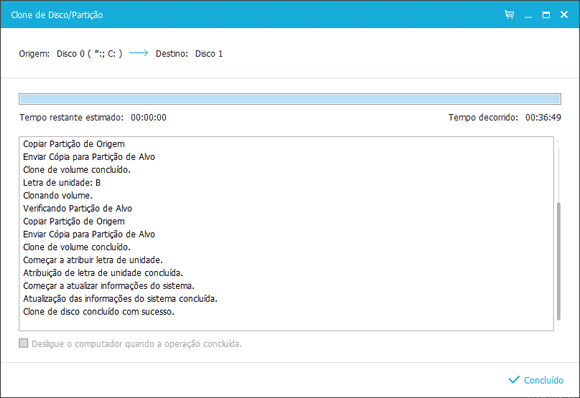Click the window title 'Clone de Disco/Partição'
This screenshot has width=580, height=398.
[x=57, y=15]
